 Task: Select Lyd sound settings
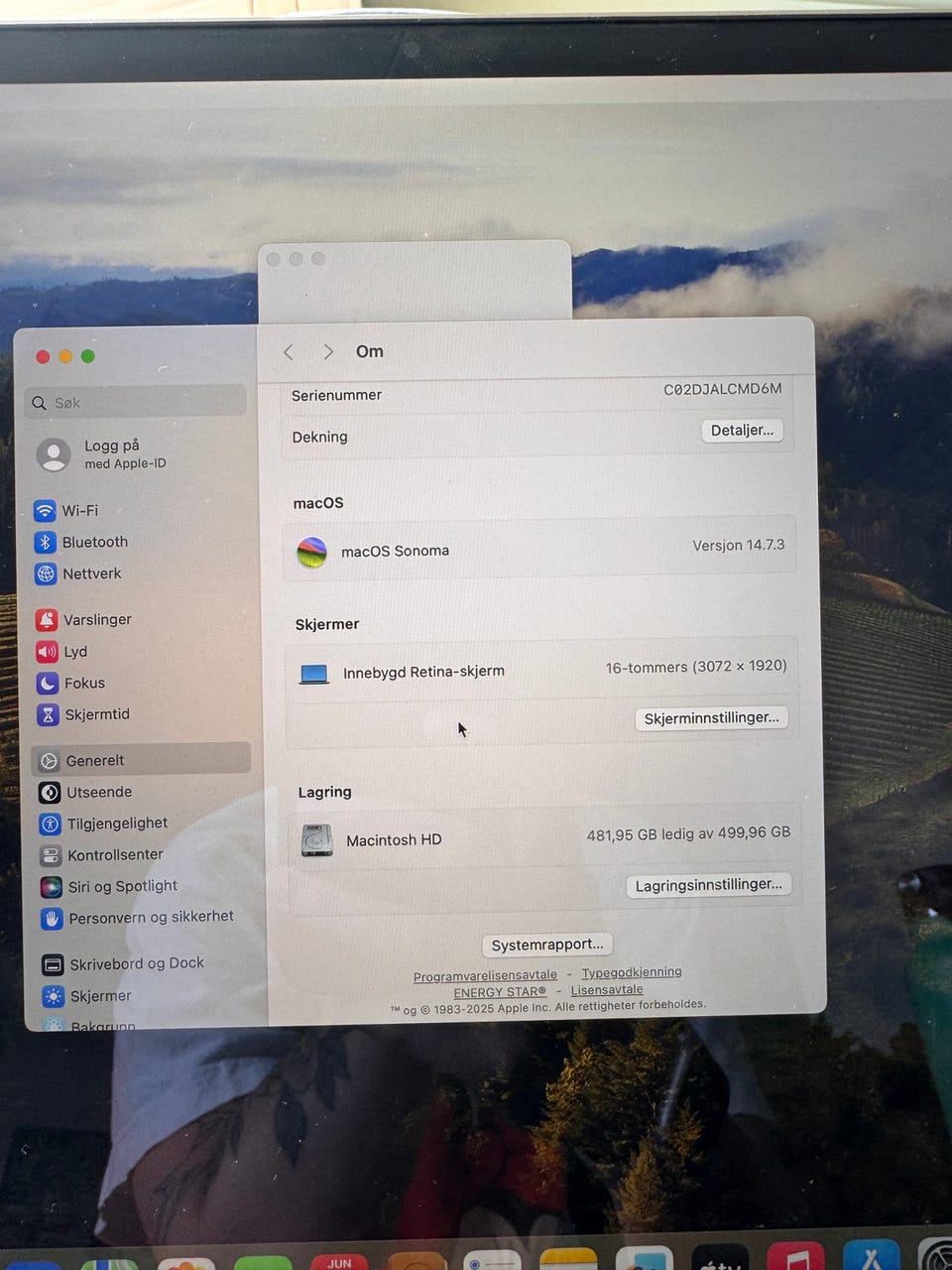pyautogui.click(x=62, y=651)
